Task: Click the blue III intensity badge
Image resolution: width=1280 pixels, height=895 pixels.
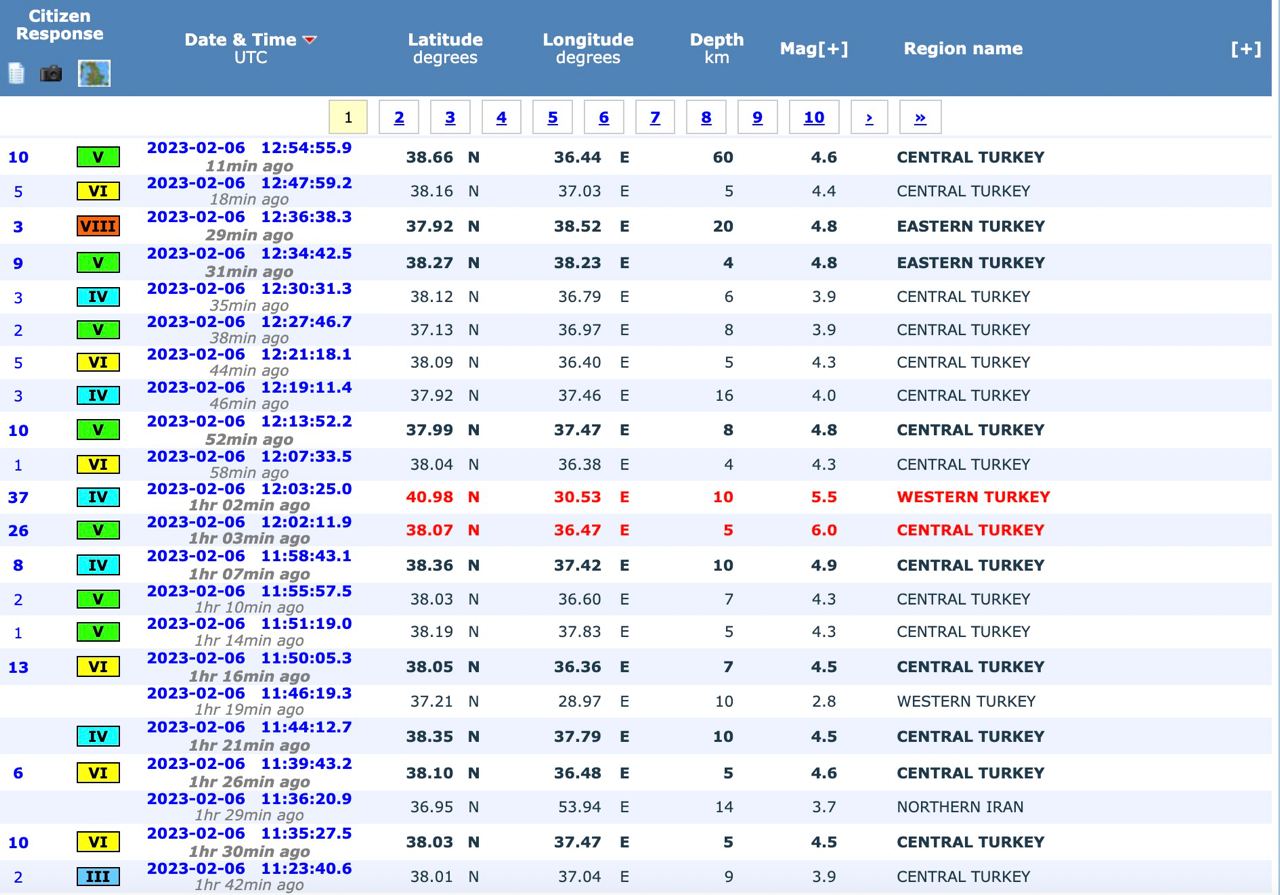Action: pos(98,876)
